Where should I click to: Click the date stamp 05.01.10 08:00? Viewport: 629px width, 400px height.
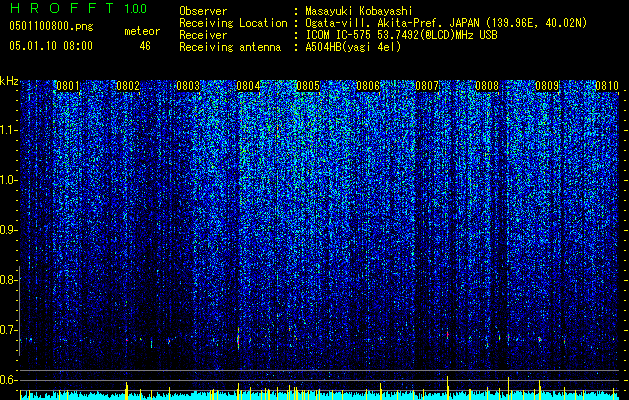[x=51, y=46]
